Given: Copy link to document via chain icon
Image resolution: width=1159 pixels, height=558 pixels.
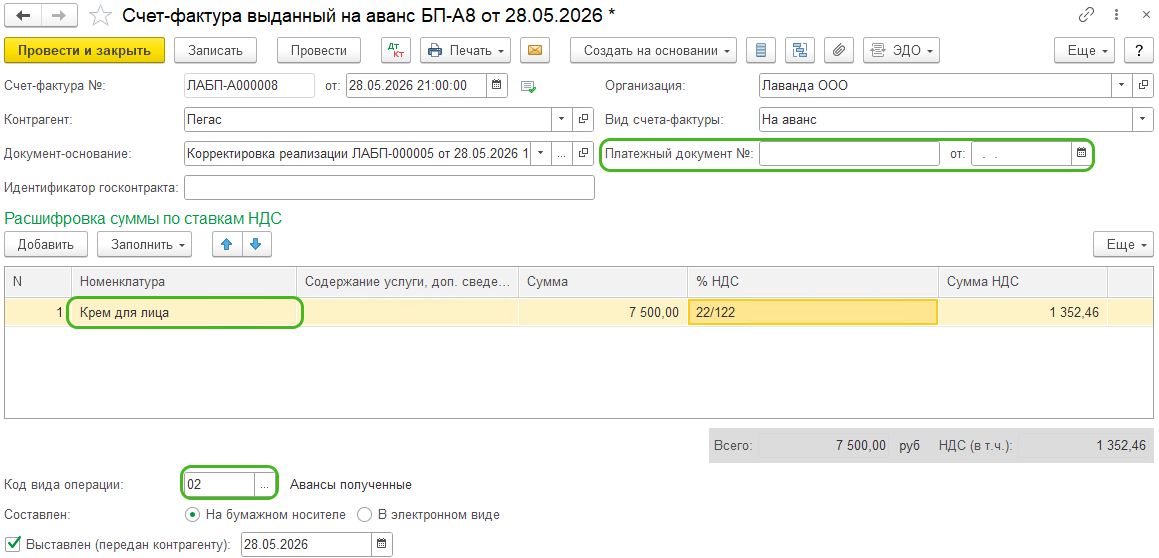Looking at the screenshot, I should 1087,15.
